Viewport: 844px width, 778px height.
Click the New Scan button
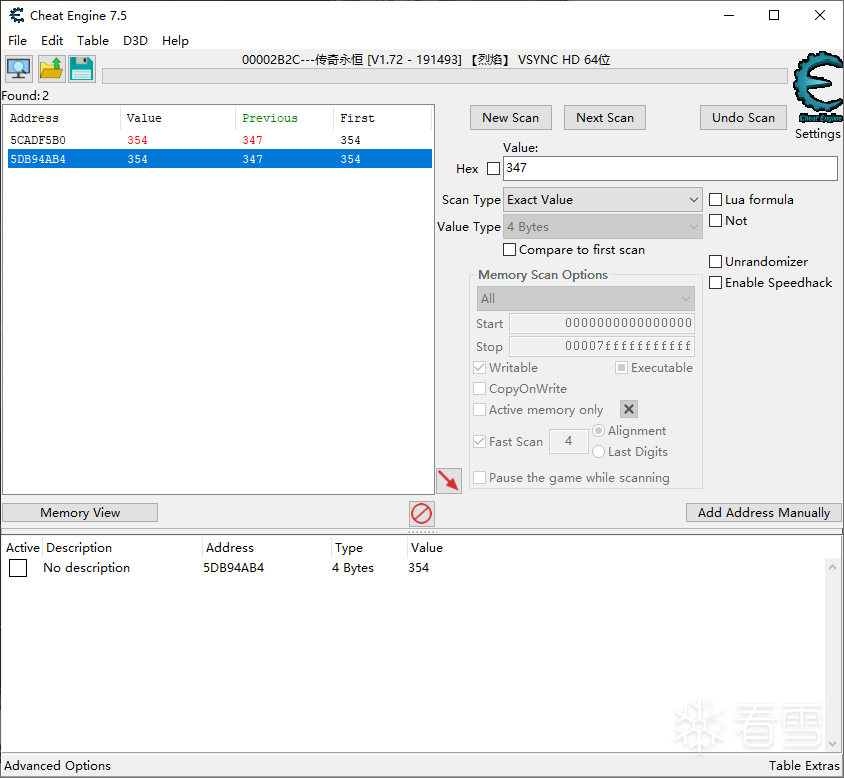pos(511,117)
